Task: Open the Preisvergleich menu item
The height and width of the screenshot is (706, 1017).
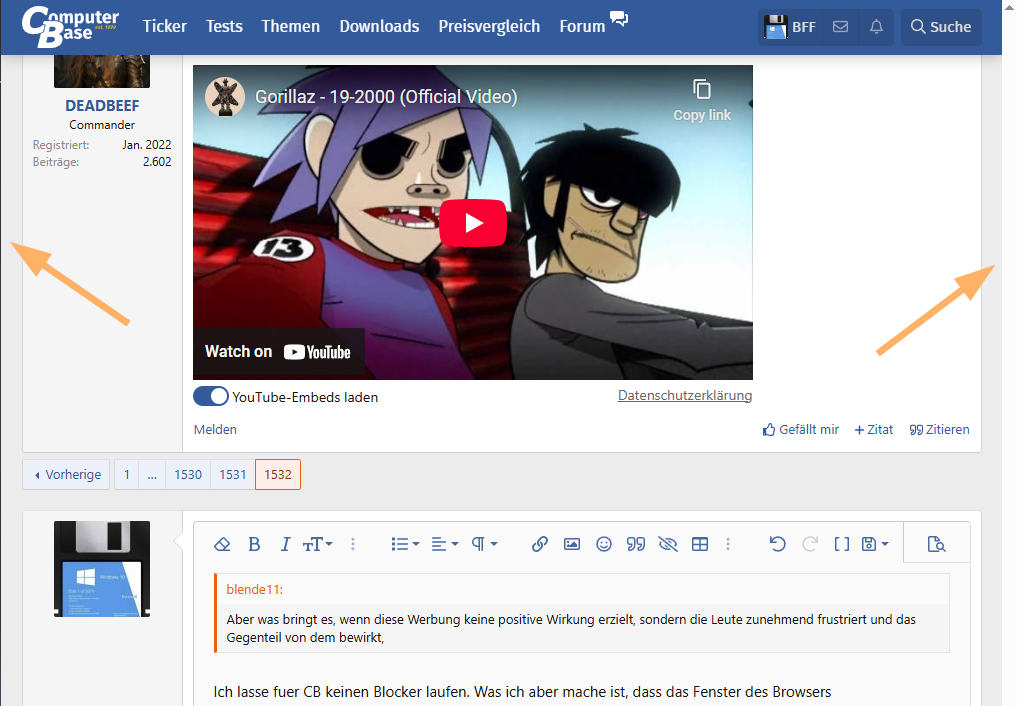Action: pos(489,27)
